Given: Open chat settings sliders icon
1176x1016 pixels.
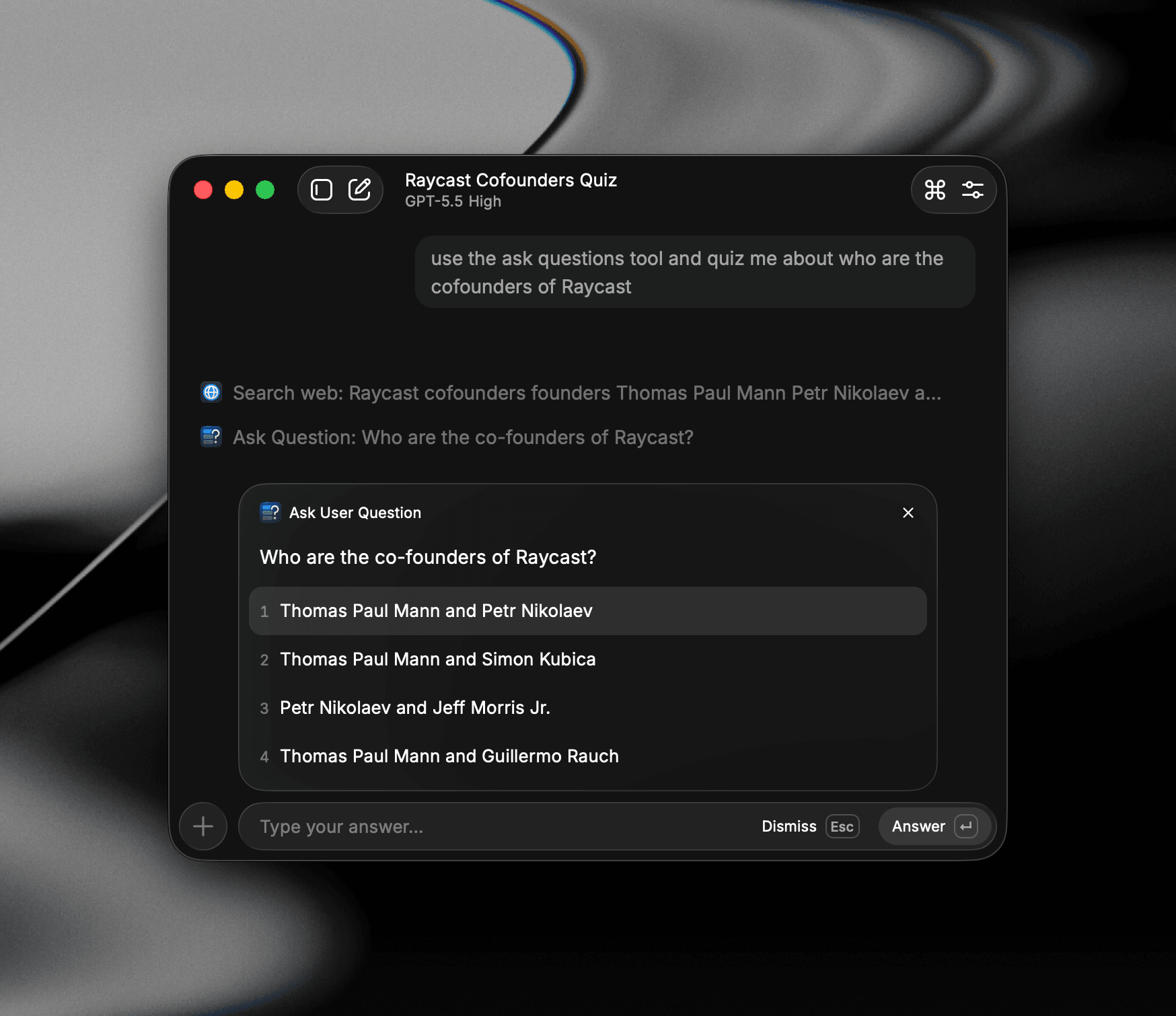Looking at the screenshot, I should pos(973,190).
